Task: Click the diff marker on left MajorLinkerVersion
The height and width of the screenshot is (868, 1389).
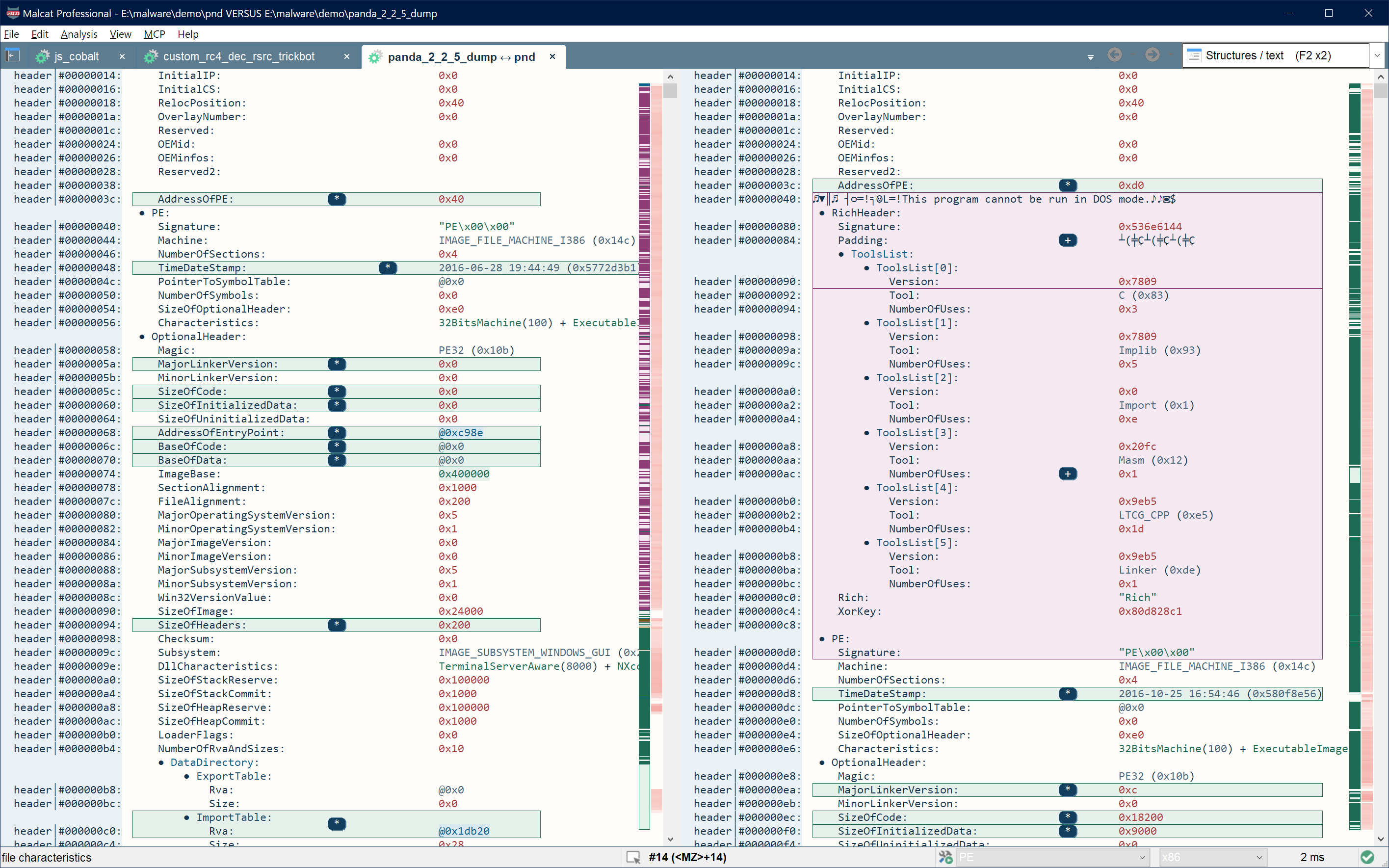Action: [x=337, y=364]
